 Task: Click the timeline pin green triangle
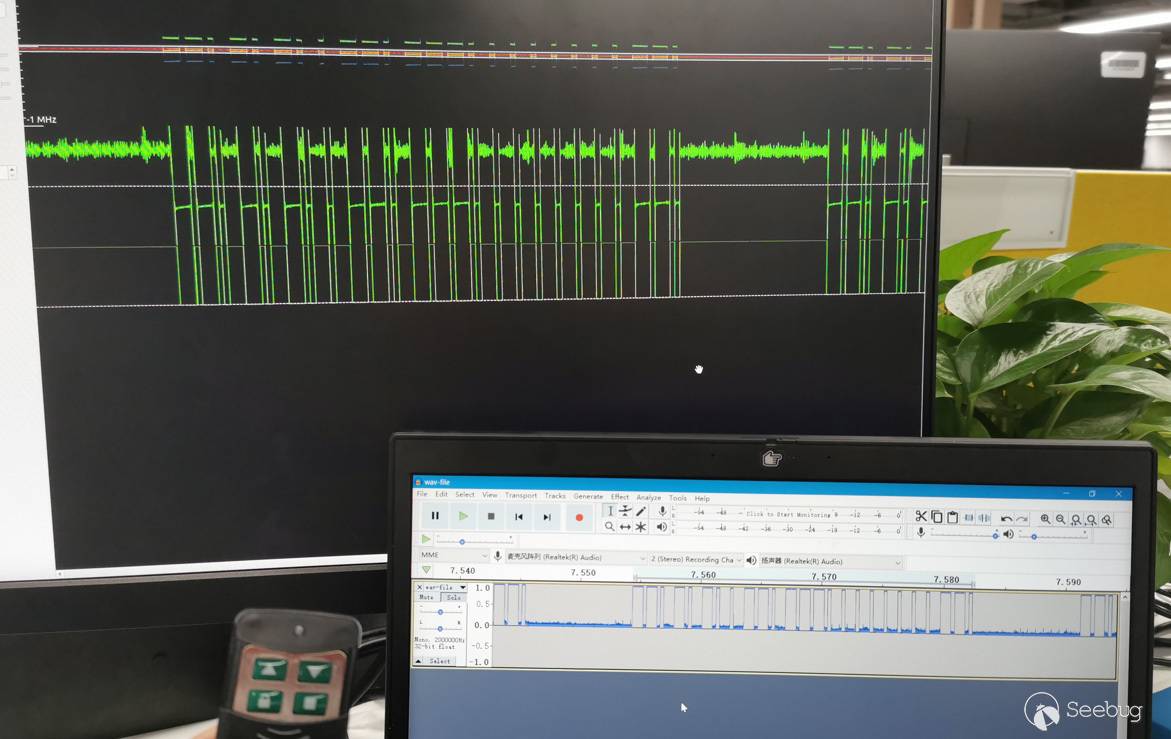tap(426, 570)
